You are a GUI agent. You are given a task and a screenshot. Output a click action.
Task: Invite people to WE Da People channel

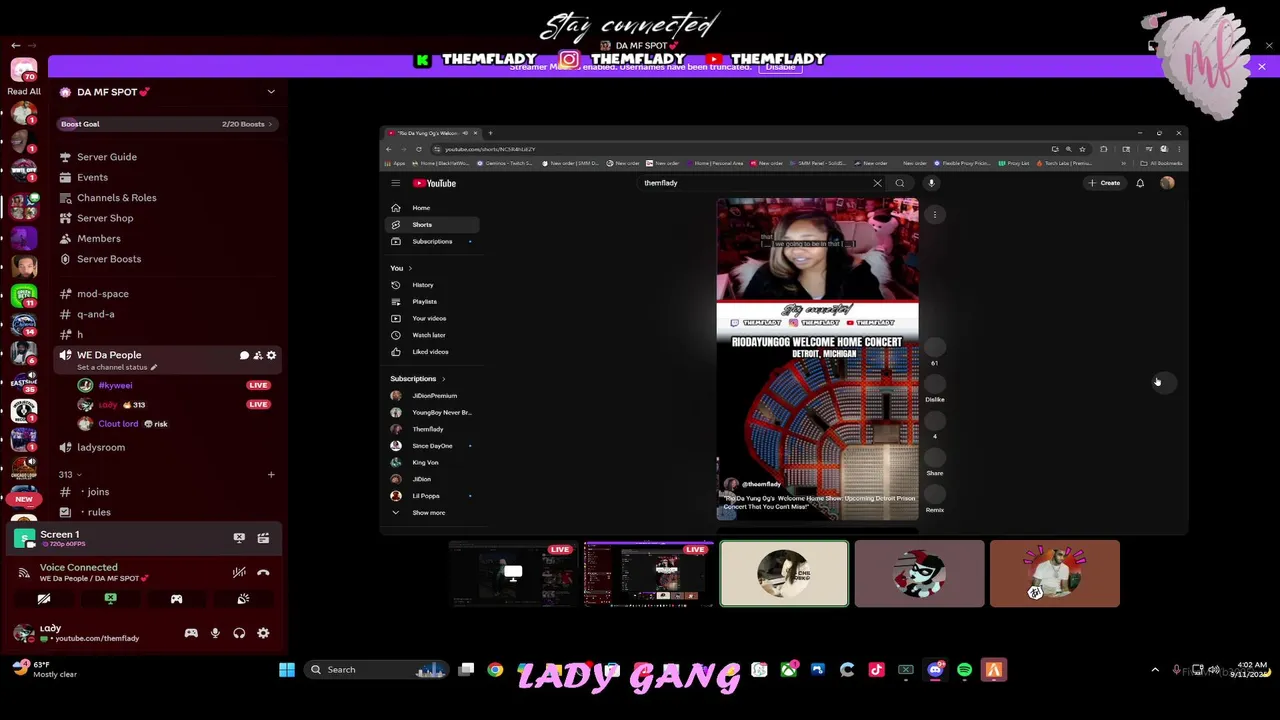point(258,355)
